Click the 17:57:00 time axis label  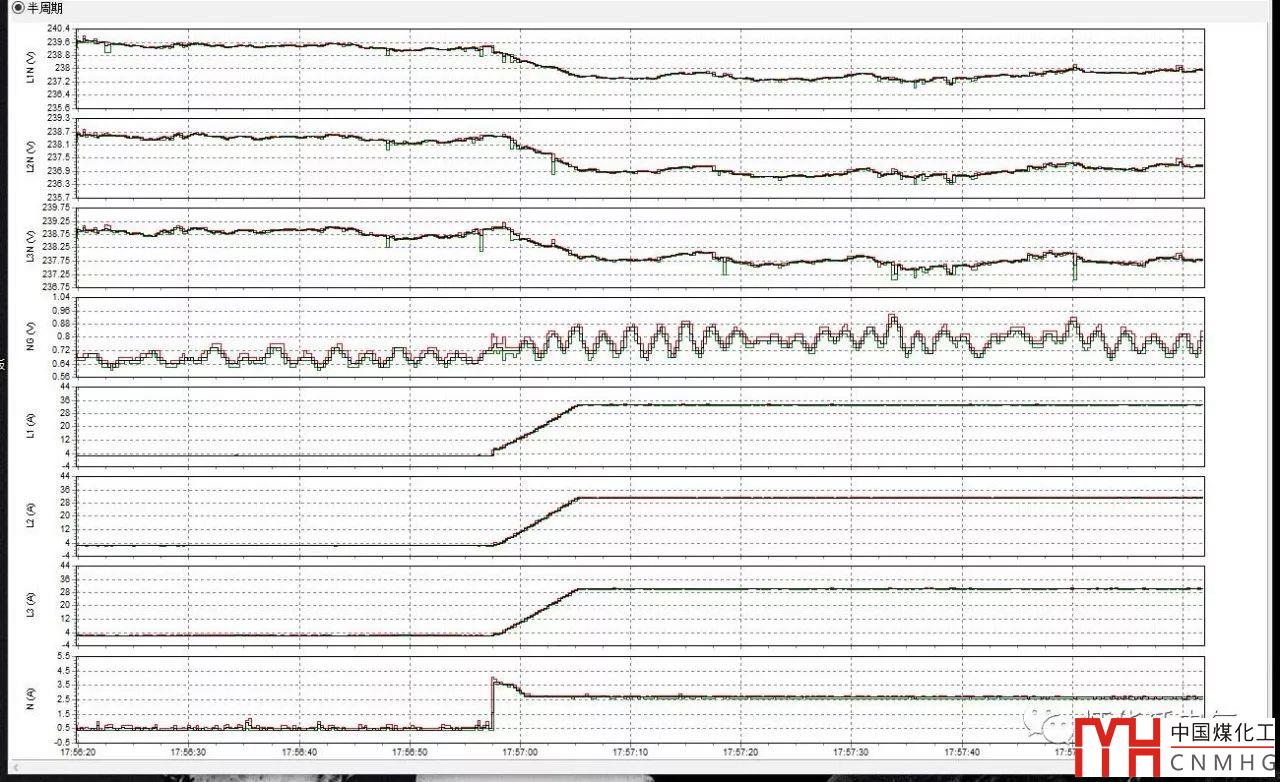tap(520, 752)
